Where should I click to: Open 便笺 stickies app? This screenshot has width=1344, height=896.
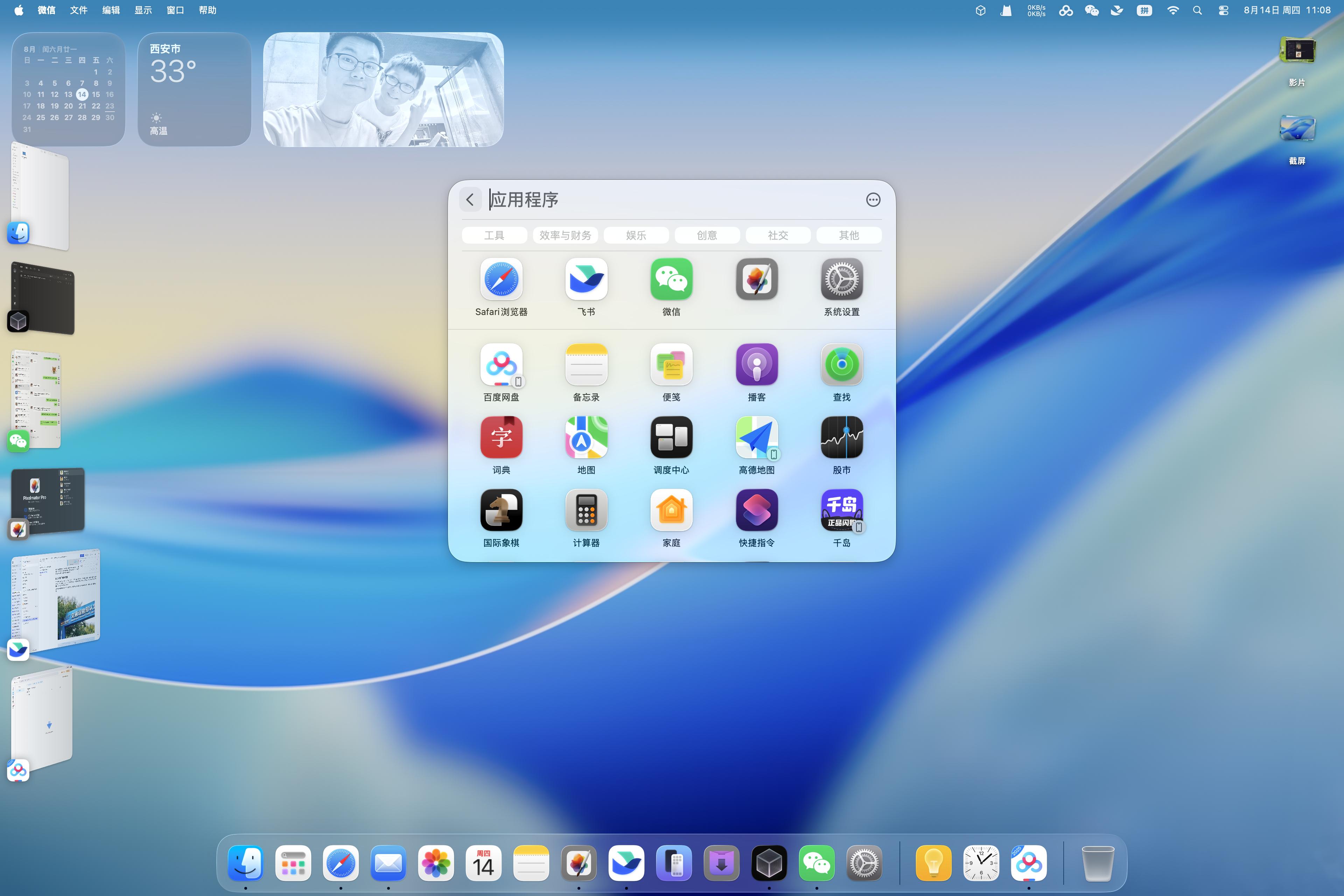coord(671,365)
